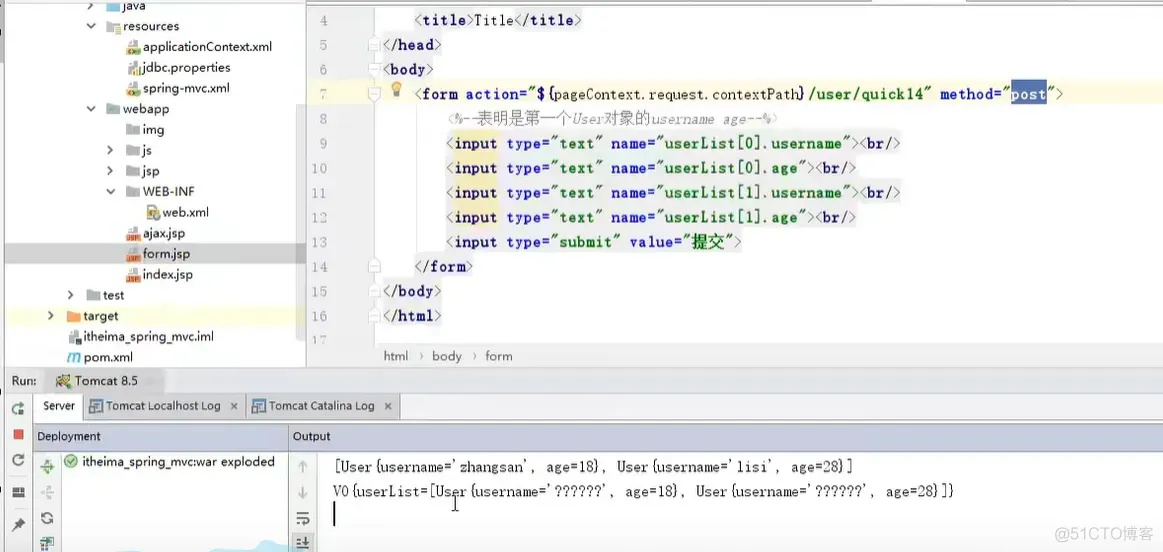Click userList[0].username in line 9
The height and width of the screenshot is (552, 1163).
pyautogui.click(x=754, y=144)
